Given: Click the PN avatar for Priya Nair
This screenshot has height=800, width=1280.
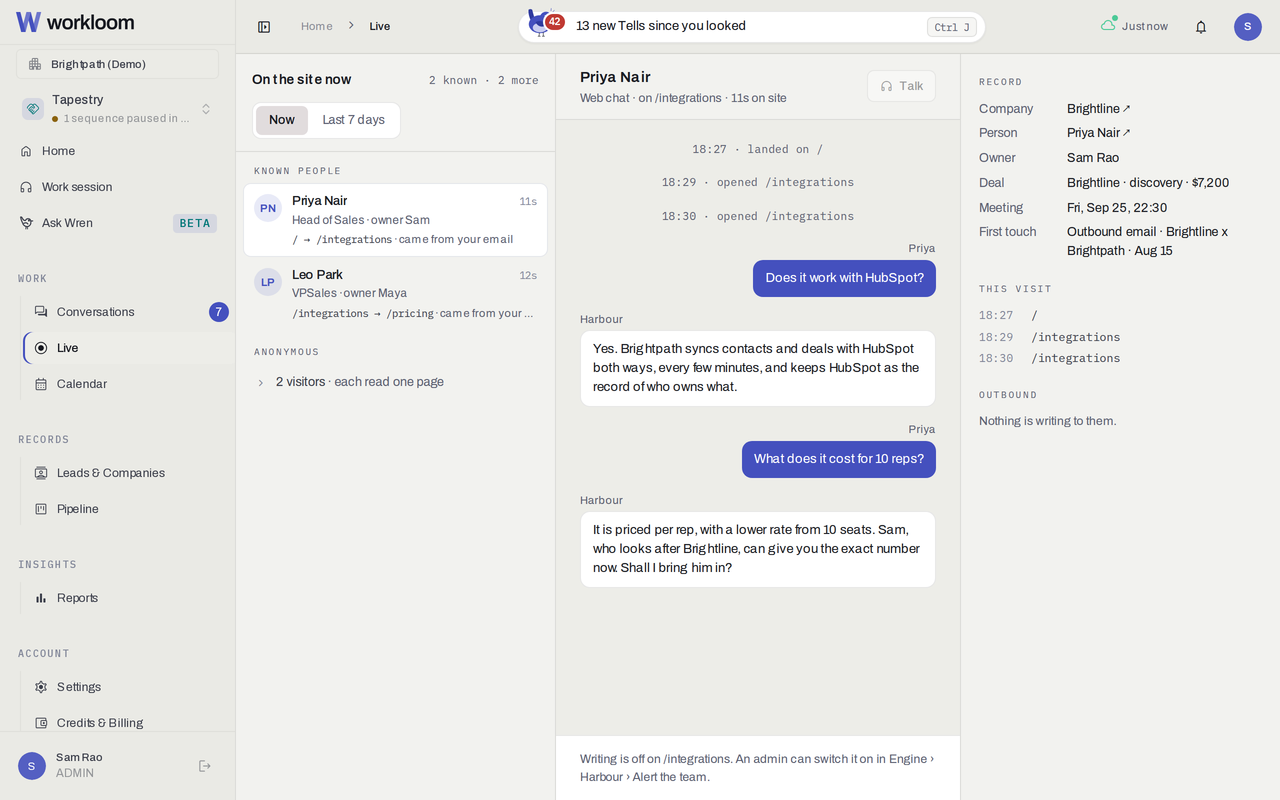Looking at the screenshot, I should pyautogui.click(x=268, y=208).
